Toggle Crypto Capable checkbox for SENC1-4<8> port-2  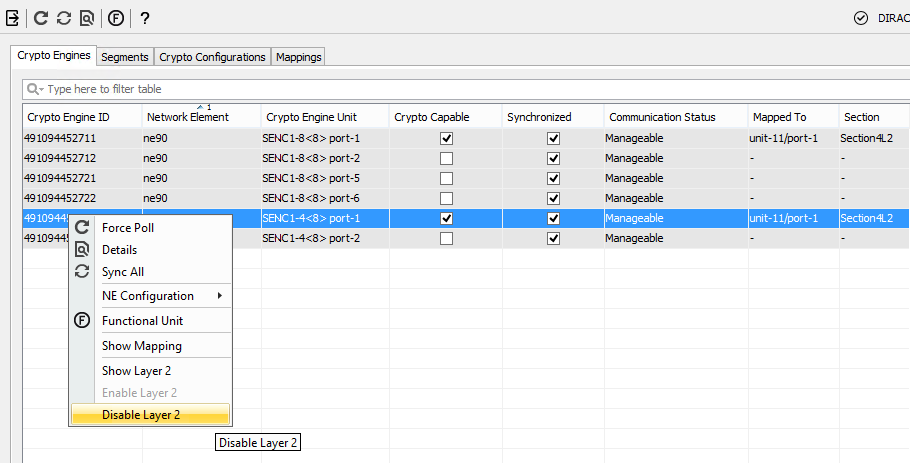click(446, 238)
